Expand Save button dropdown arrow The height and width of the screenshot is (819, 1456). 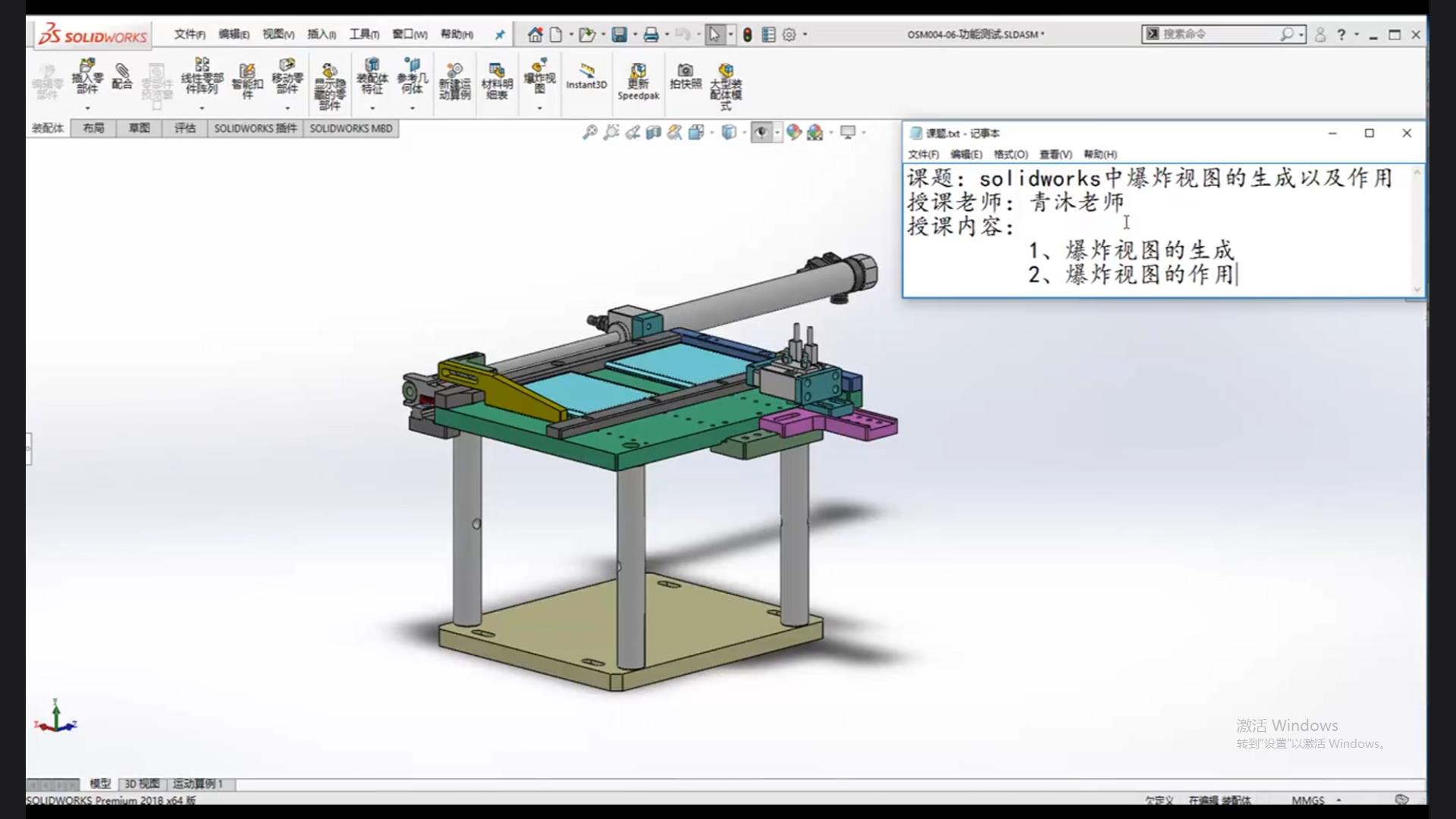[635, 35]
